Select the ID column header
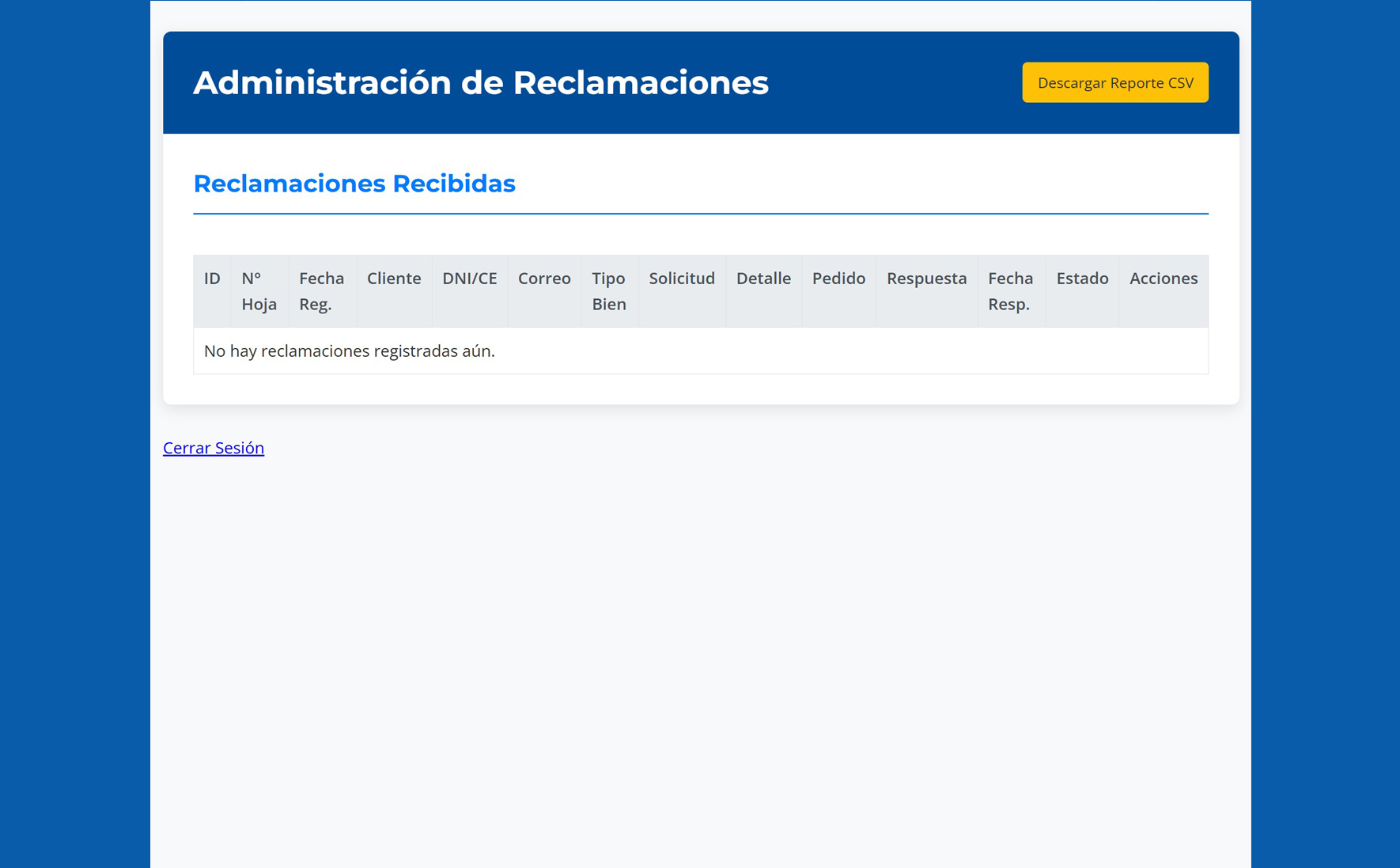This screenshot has width=1400, height=868. [x=211, y=279]
